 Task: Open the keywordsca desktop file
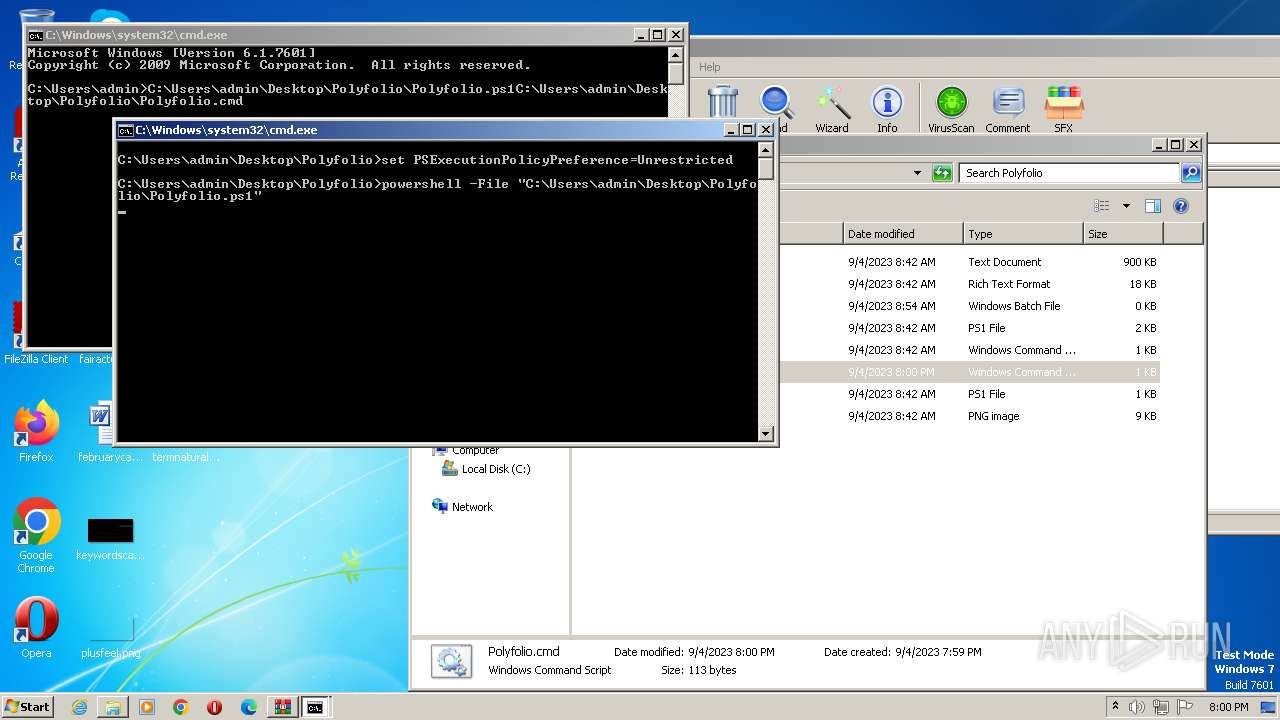(x=110, y=540)
